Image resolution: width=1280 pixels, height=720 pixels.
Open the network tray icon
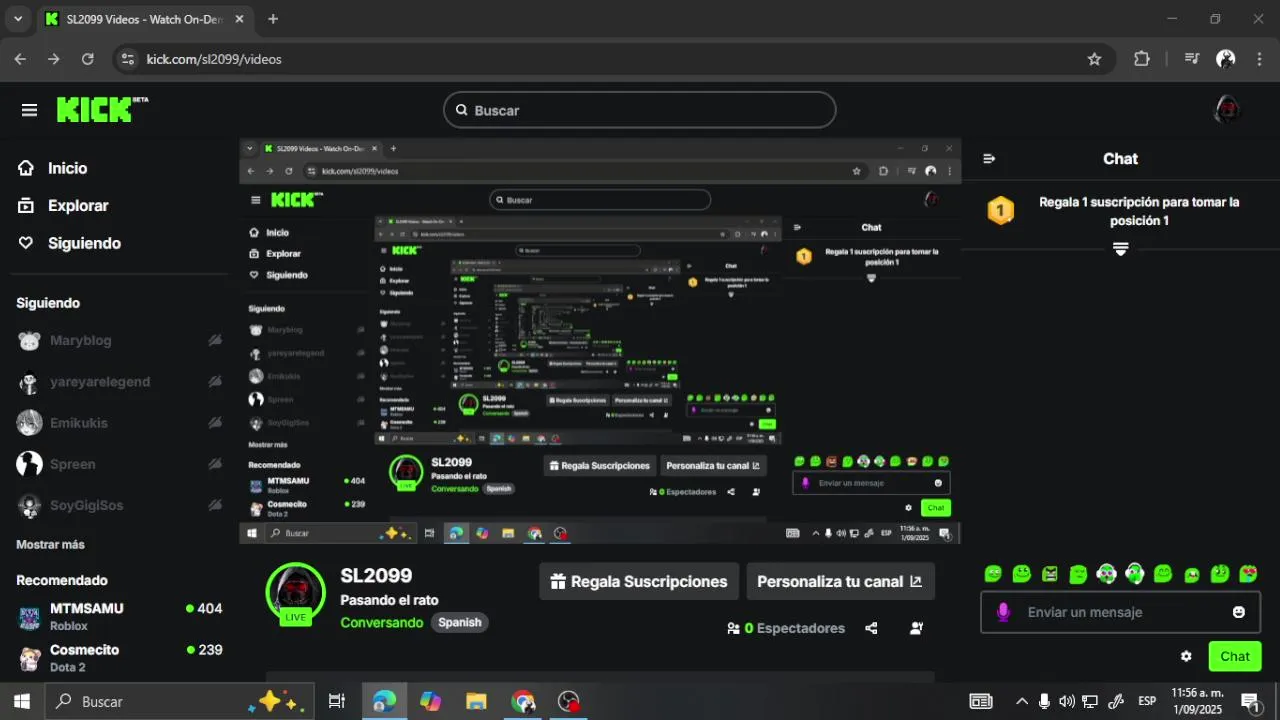1091,701
